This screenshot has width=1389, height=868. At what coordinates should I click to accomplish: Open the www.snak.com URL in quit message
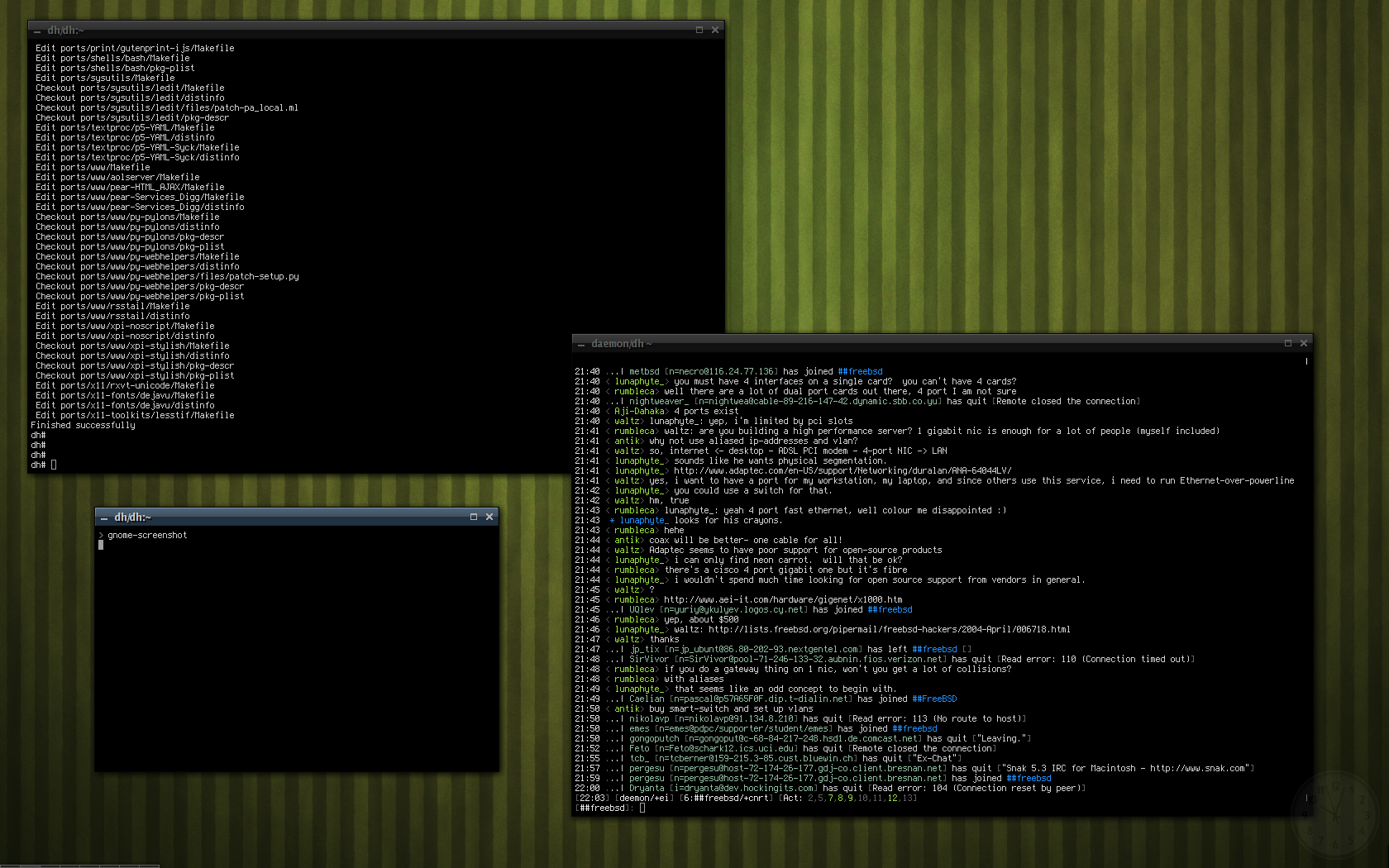(1198, 768)
